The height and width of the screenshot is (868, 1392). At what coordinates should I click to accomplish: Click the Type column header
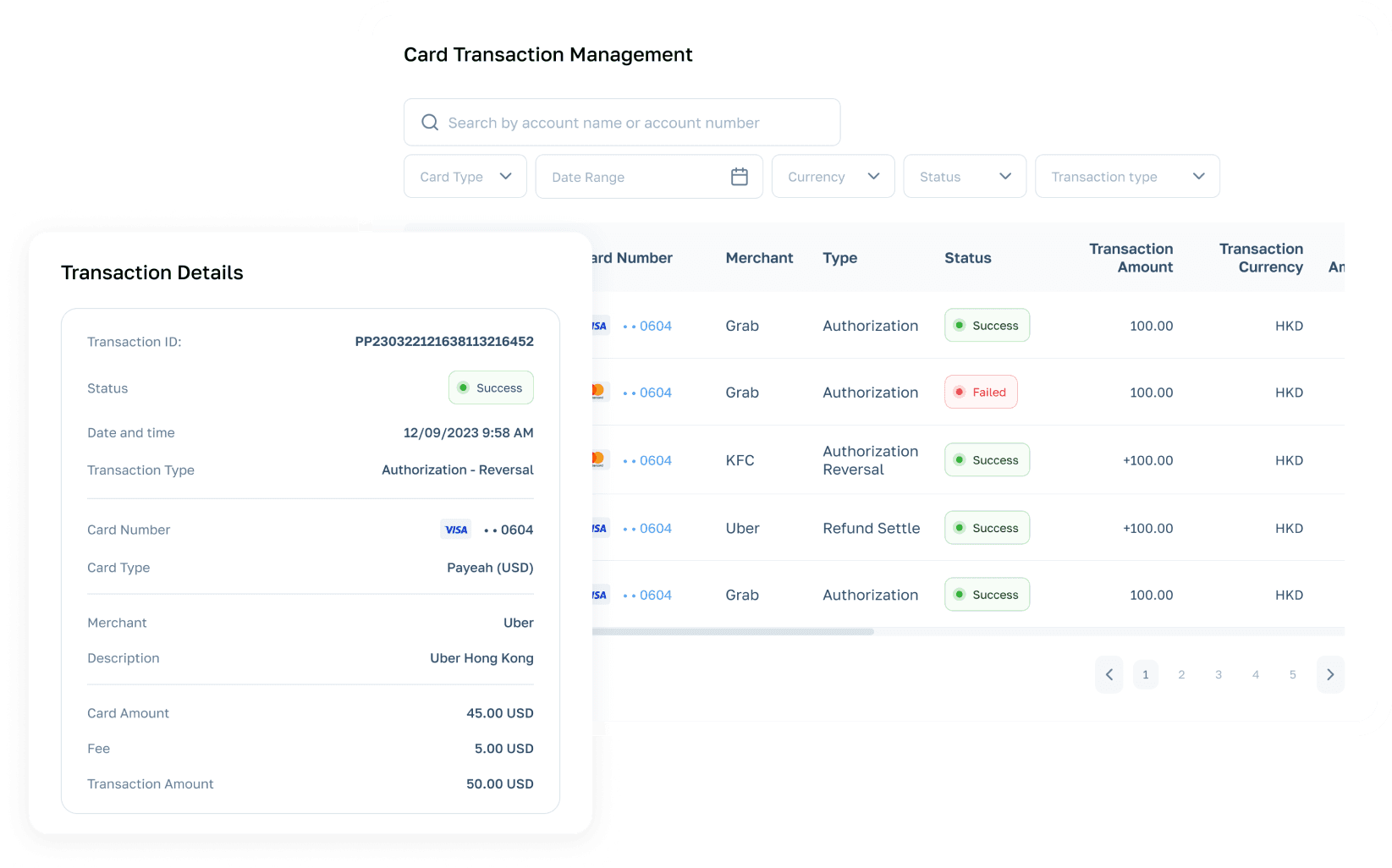pos(840,258)
